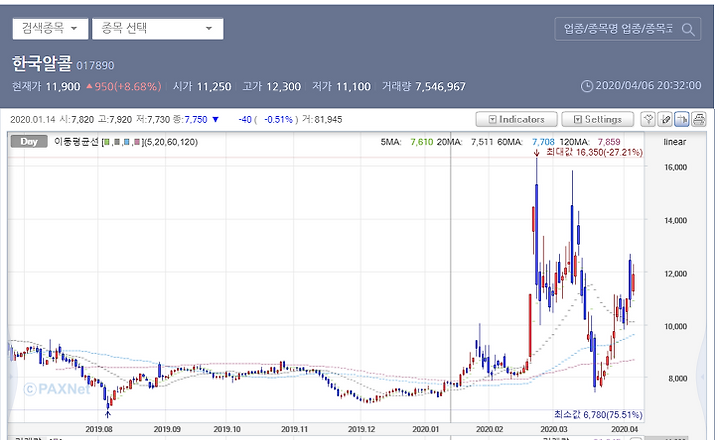This screenshot has width=720, height=440.
Task: Click the date readout 2020.01.14
Action: 33,119
